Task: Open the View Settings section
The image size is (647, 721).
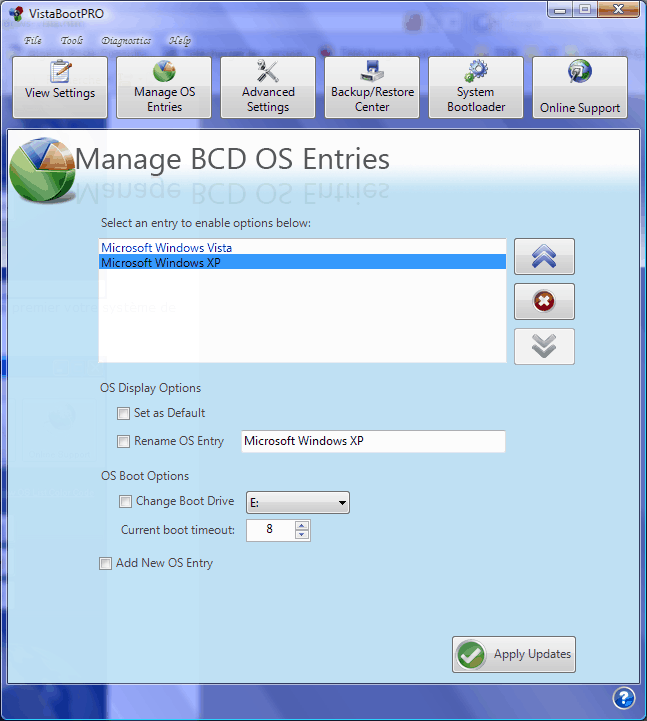Action: (x=60, y=87)
